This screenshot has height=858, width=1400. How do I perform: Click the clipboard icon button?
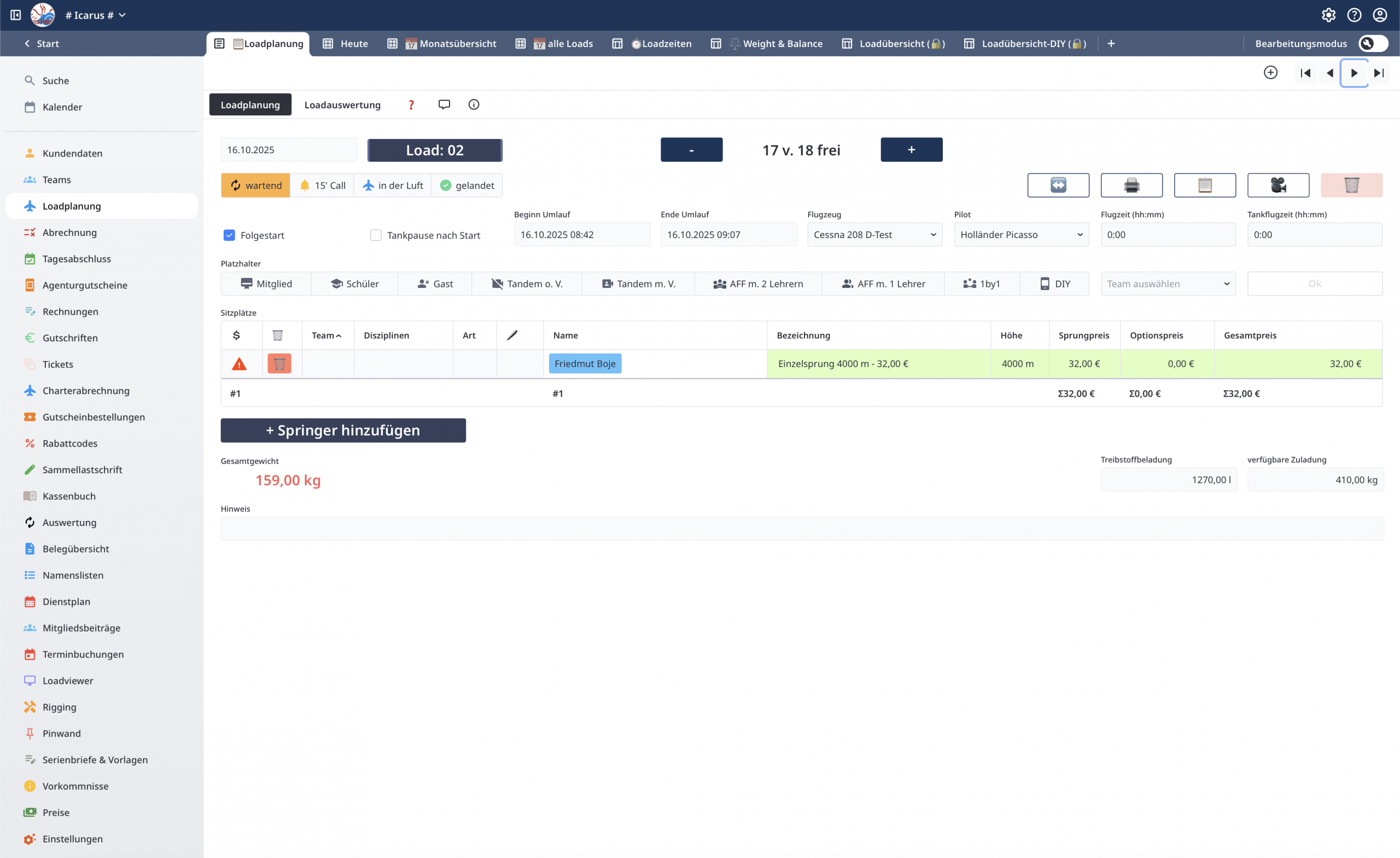tap(1205, 185)
